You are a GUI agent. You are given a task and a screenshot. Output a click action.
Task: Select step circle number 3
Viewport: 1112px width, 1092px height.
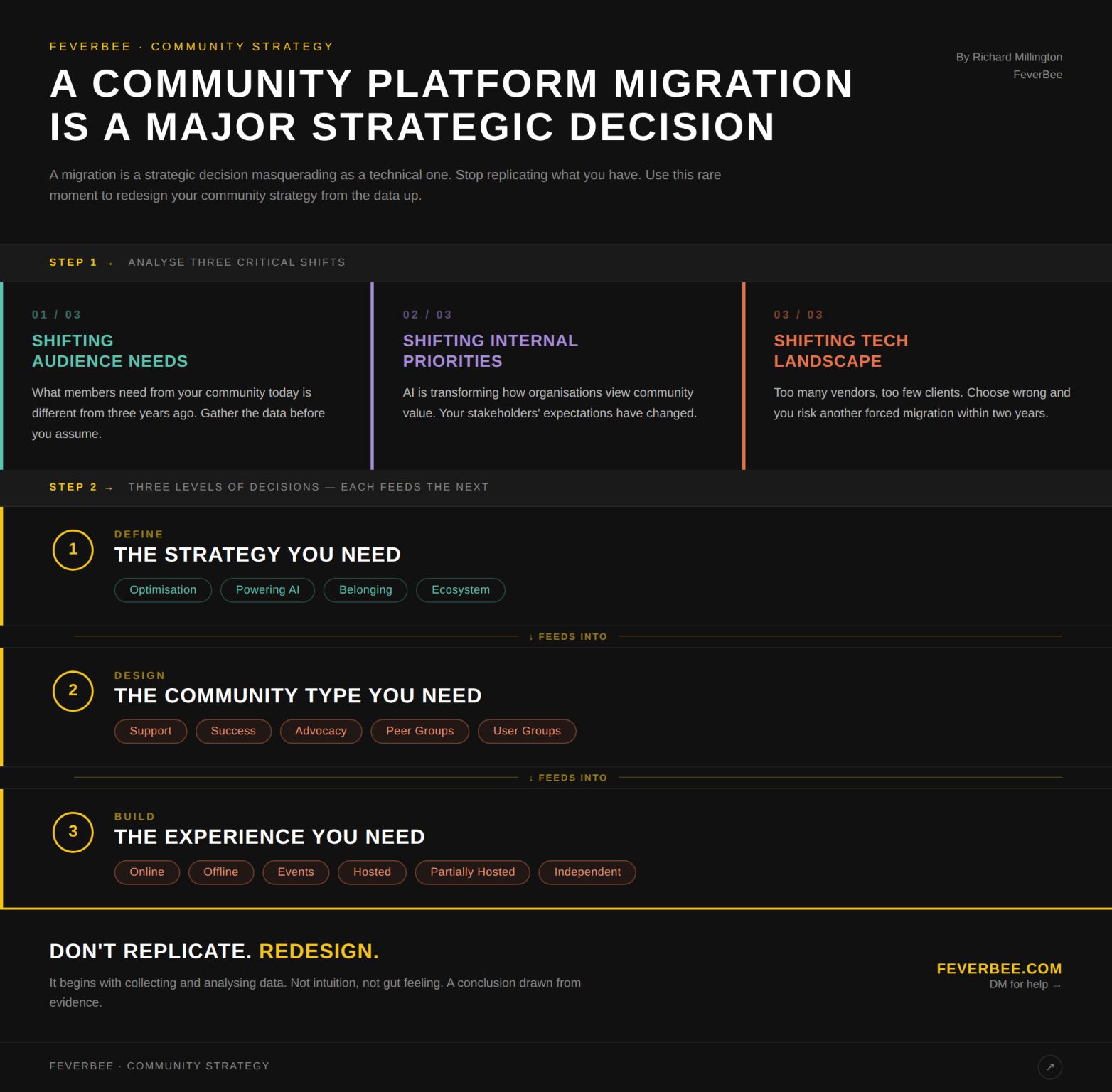[73, 832]
